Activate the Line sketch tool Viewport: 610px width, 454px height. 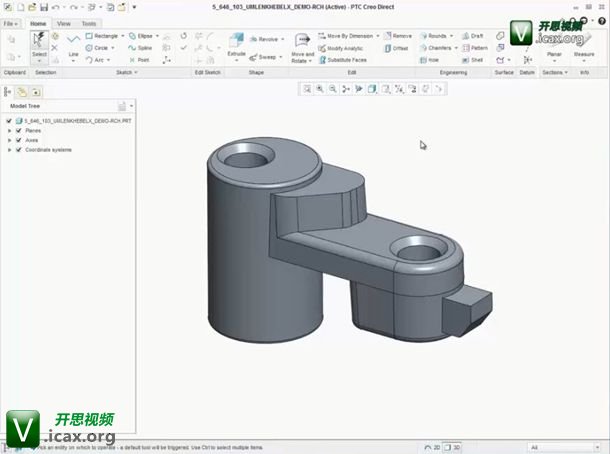coord(73,45)
